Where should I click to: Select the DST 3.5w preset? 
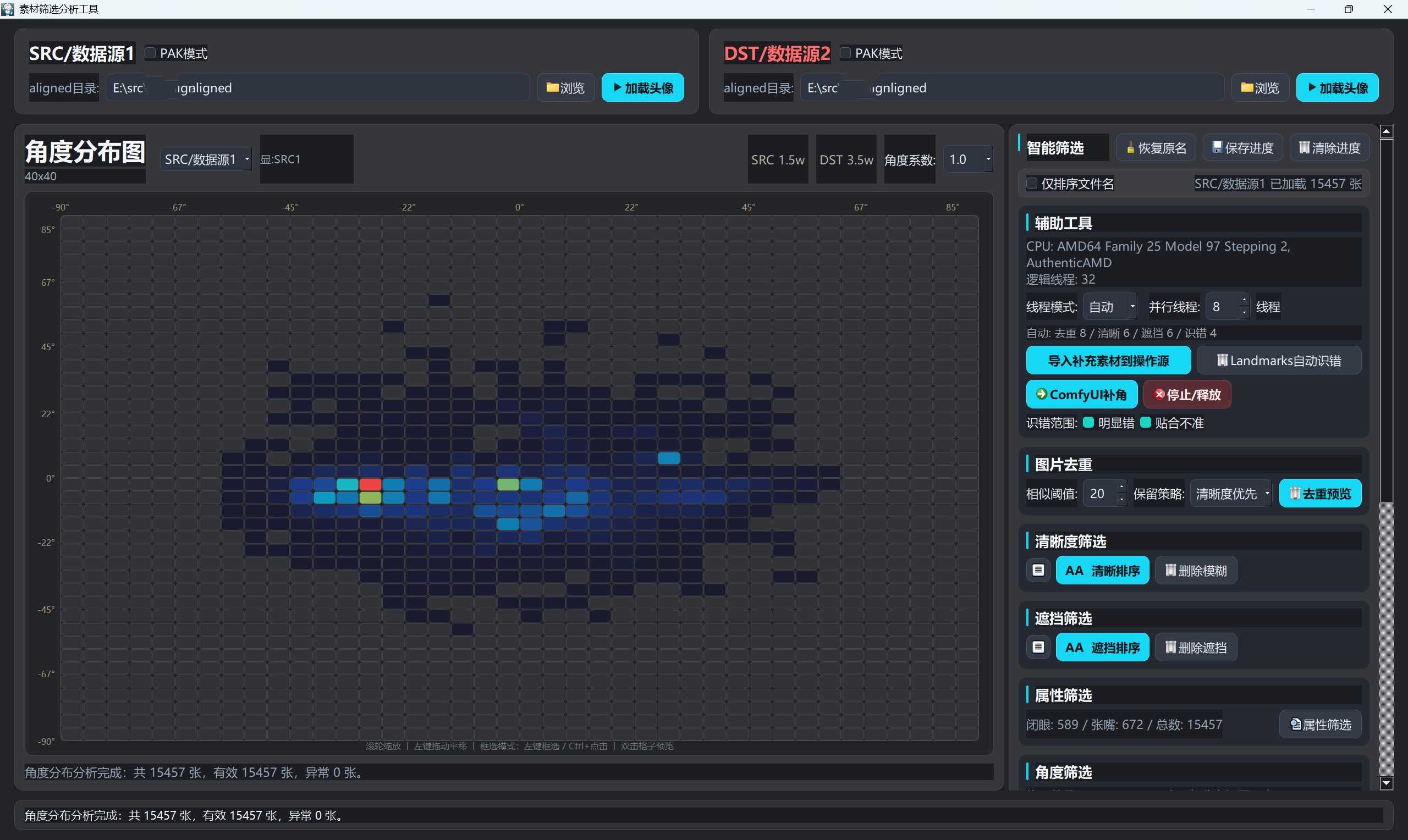point(846,159)
